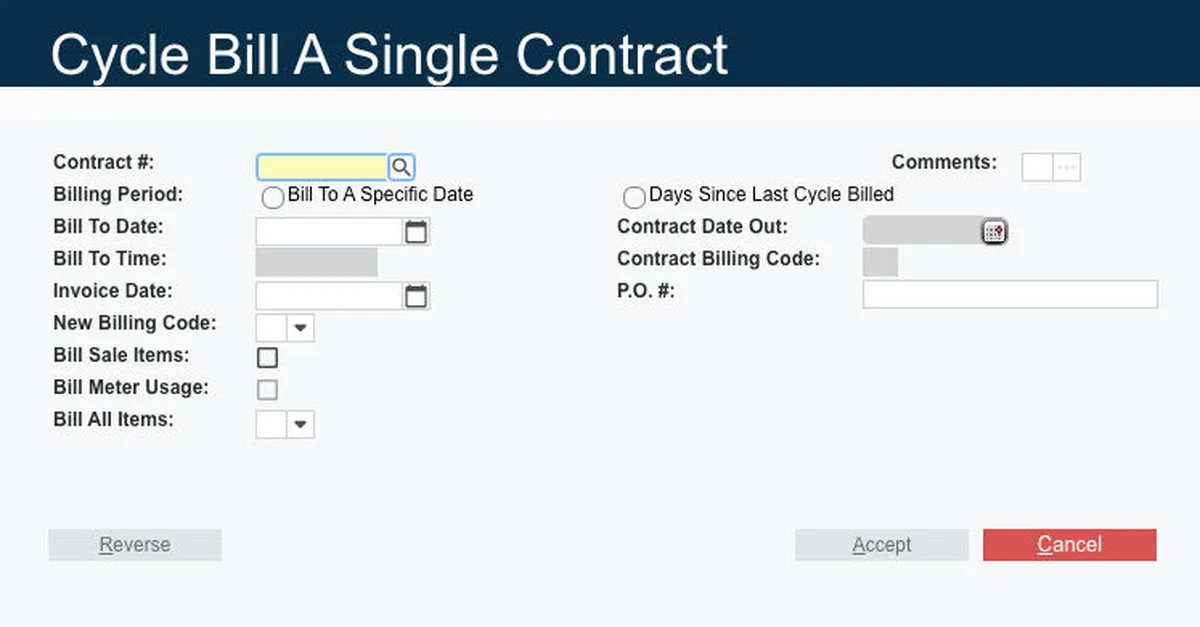
Task: Click the Bill To Time field
Action: click(316, 262)
